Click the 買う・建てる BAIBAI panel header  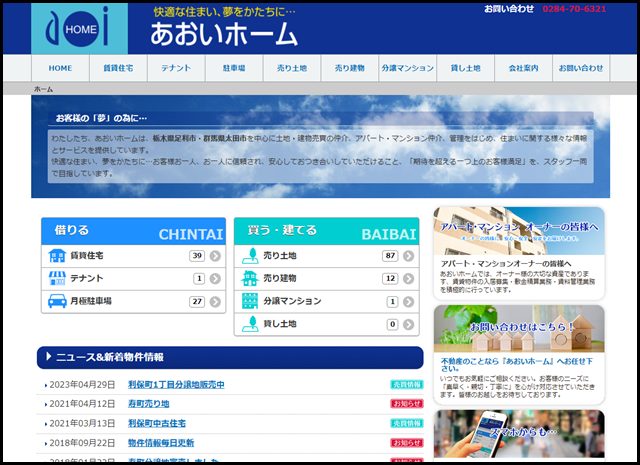click(327, 231)
